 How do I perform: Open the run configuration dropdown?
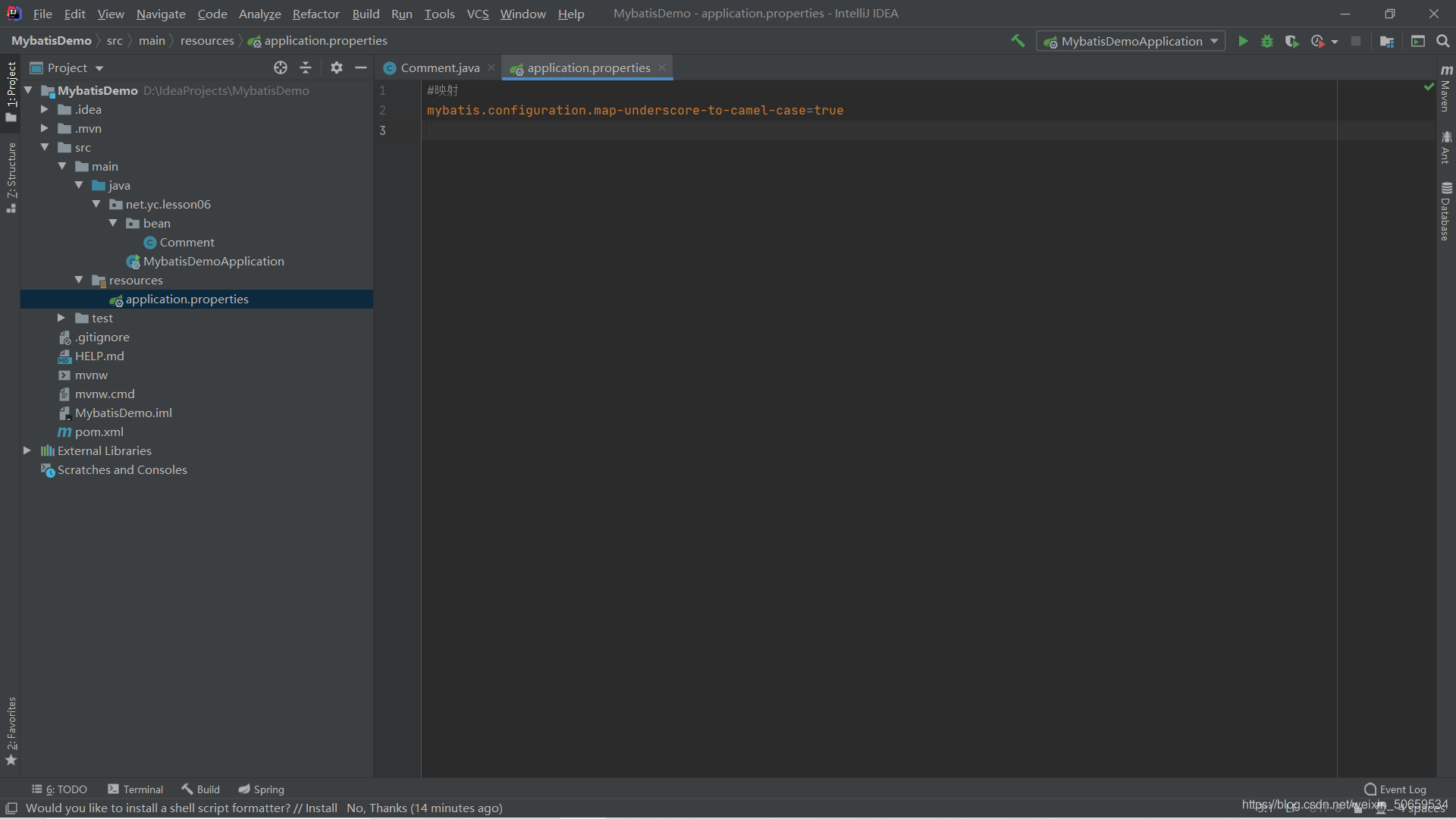(x=1131, y=41)
